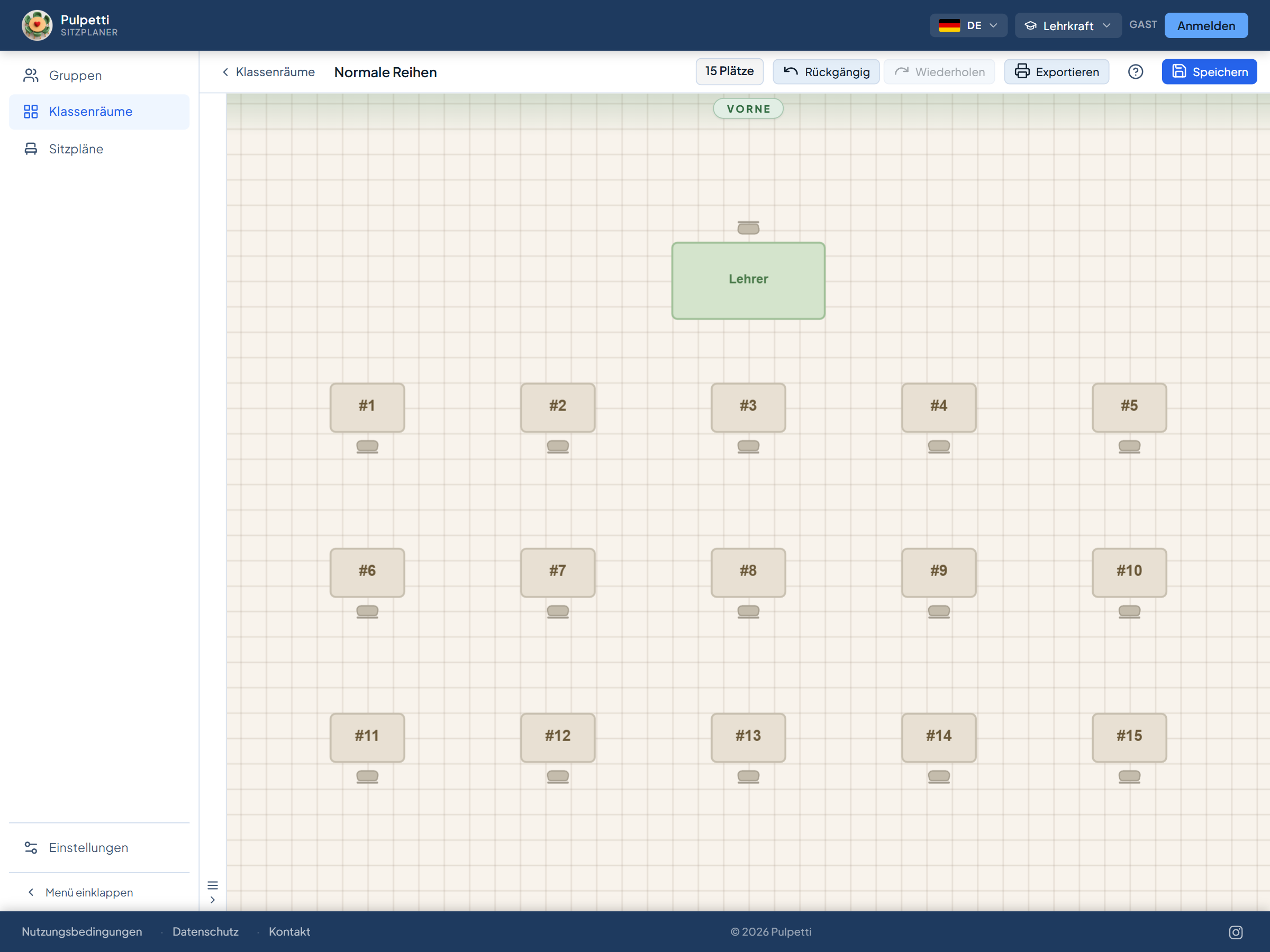Click the chair icon below desk #8
This screenshot has height=952, width=1270.
(x=748, y=612)
